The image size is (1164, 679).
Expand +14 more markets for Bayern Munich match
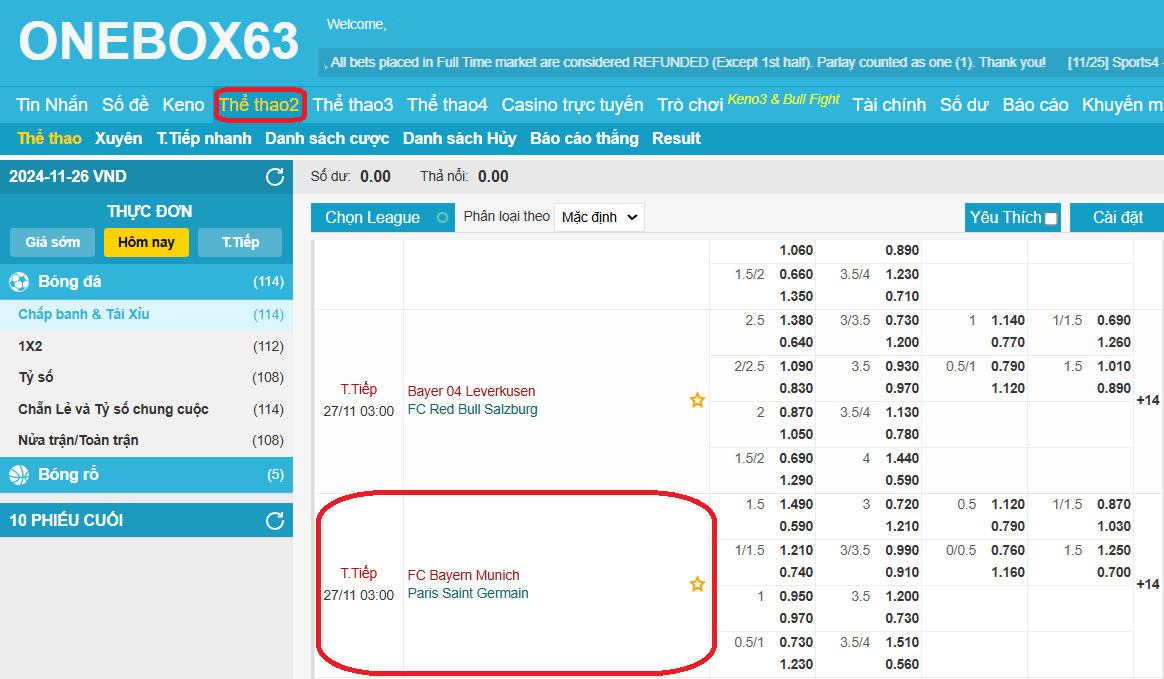pos(1147,584)
